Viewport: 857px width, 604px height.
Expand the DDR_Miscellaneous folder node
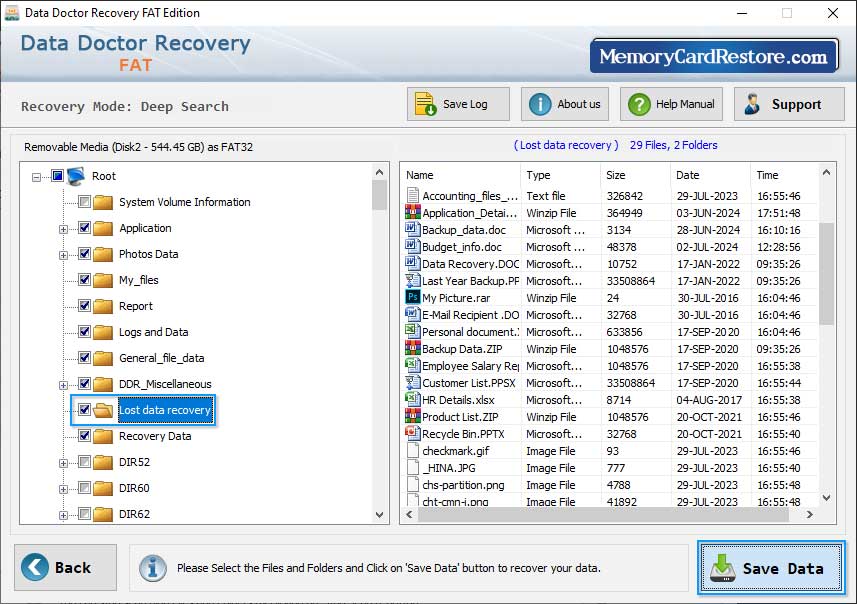point(63,385)
